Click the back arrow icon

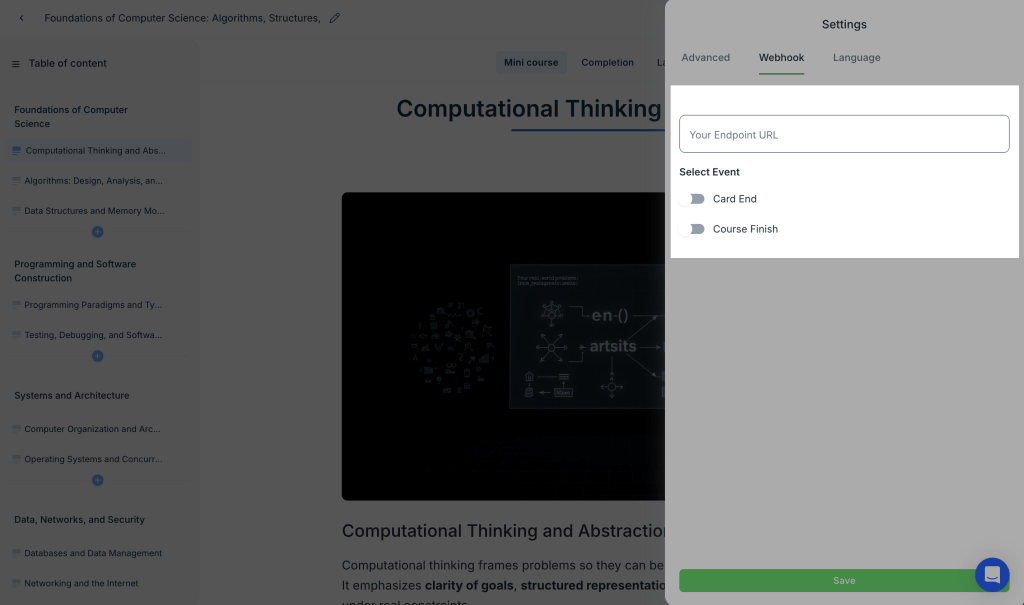22,18
